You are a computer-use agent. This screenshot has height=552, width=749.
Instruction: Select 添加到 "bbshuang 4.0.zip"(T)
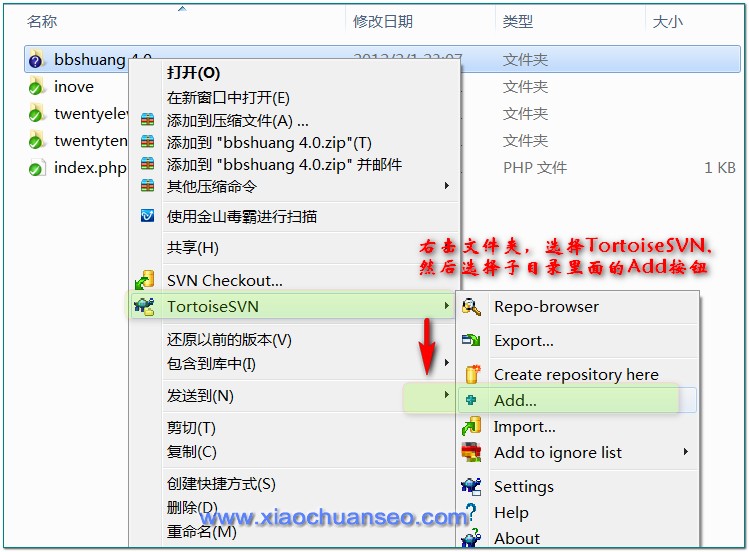coord(269,143)
